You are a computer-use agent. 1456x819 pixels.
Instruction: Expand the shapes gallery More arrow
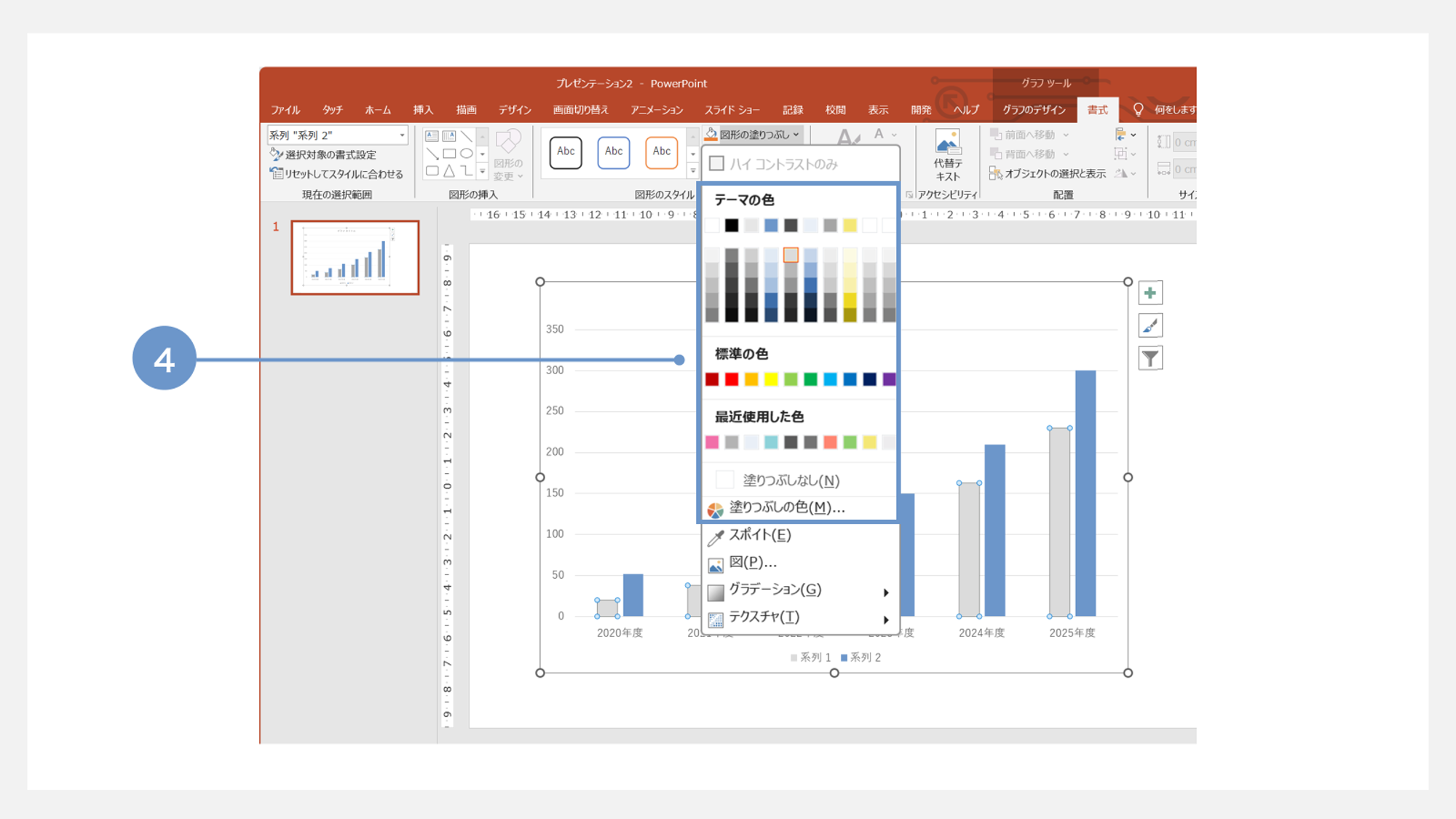pos(482,172)
